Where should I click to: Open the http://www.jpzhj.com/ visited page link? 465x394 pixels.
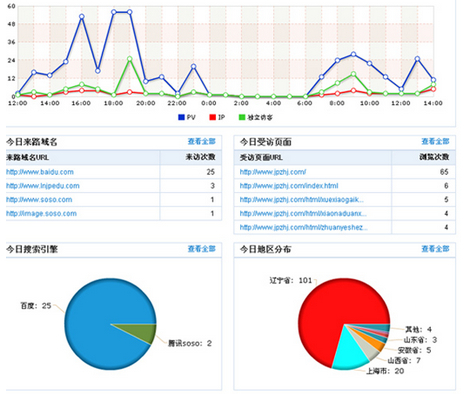(273, 172)
